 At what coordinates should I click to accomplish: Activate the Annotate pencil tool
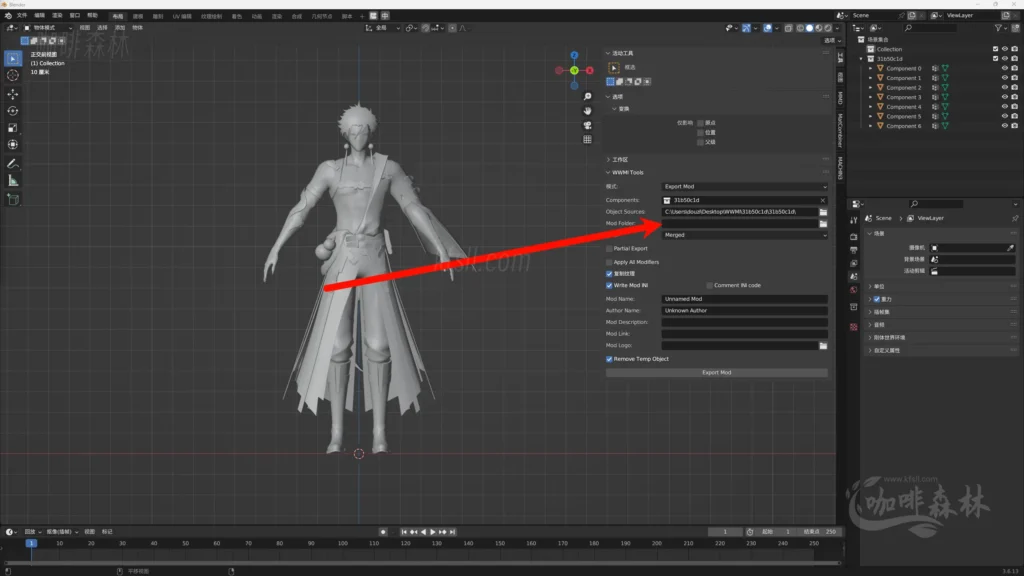pyautogui.click(x=13, y=163)
